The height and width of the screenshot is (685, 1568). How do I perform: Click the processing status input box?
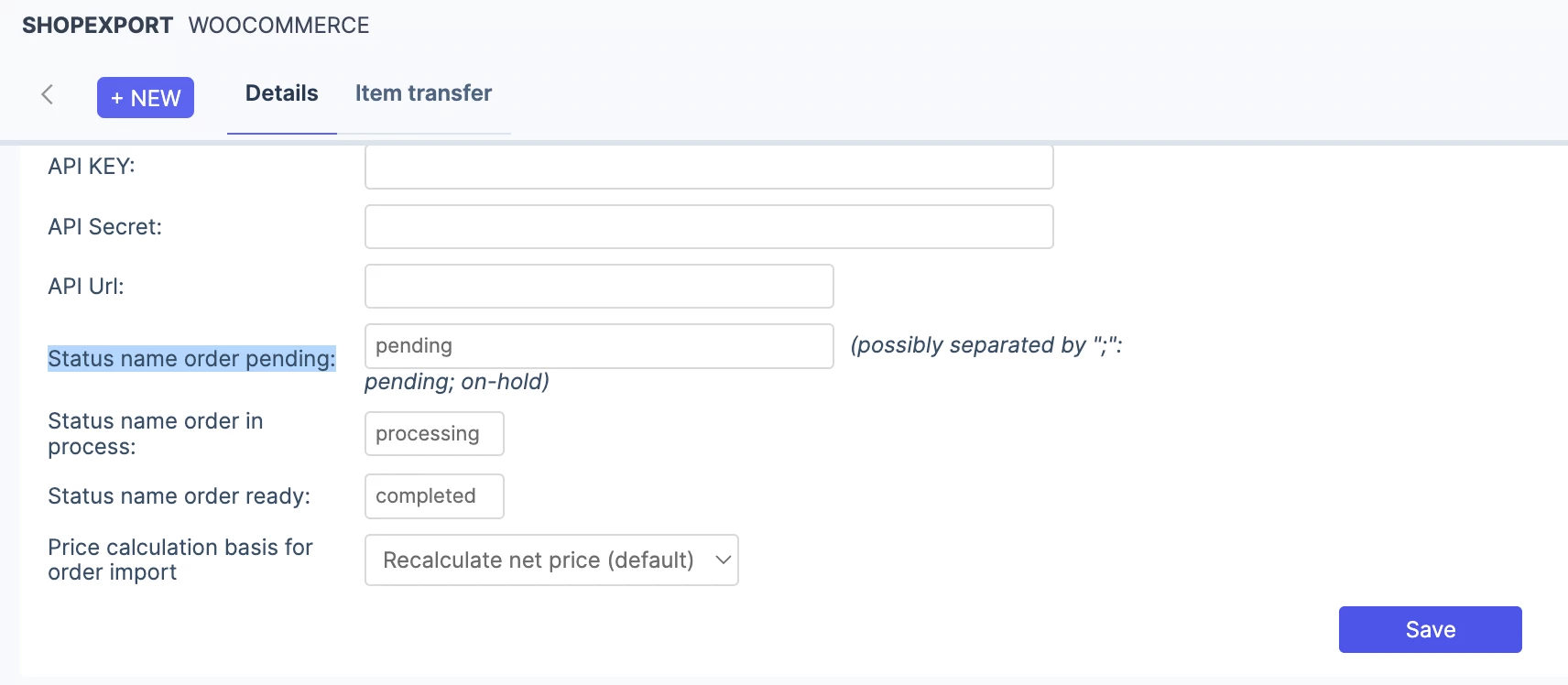[x=434, y=433]
